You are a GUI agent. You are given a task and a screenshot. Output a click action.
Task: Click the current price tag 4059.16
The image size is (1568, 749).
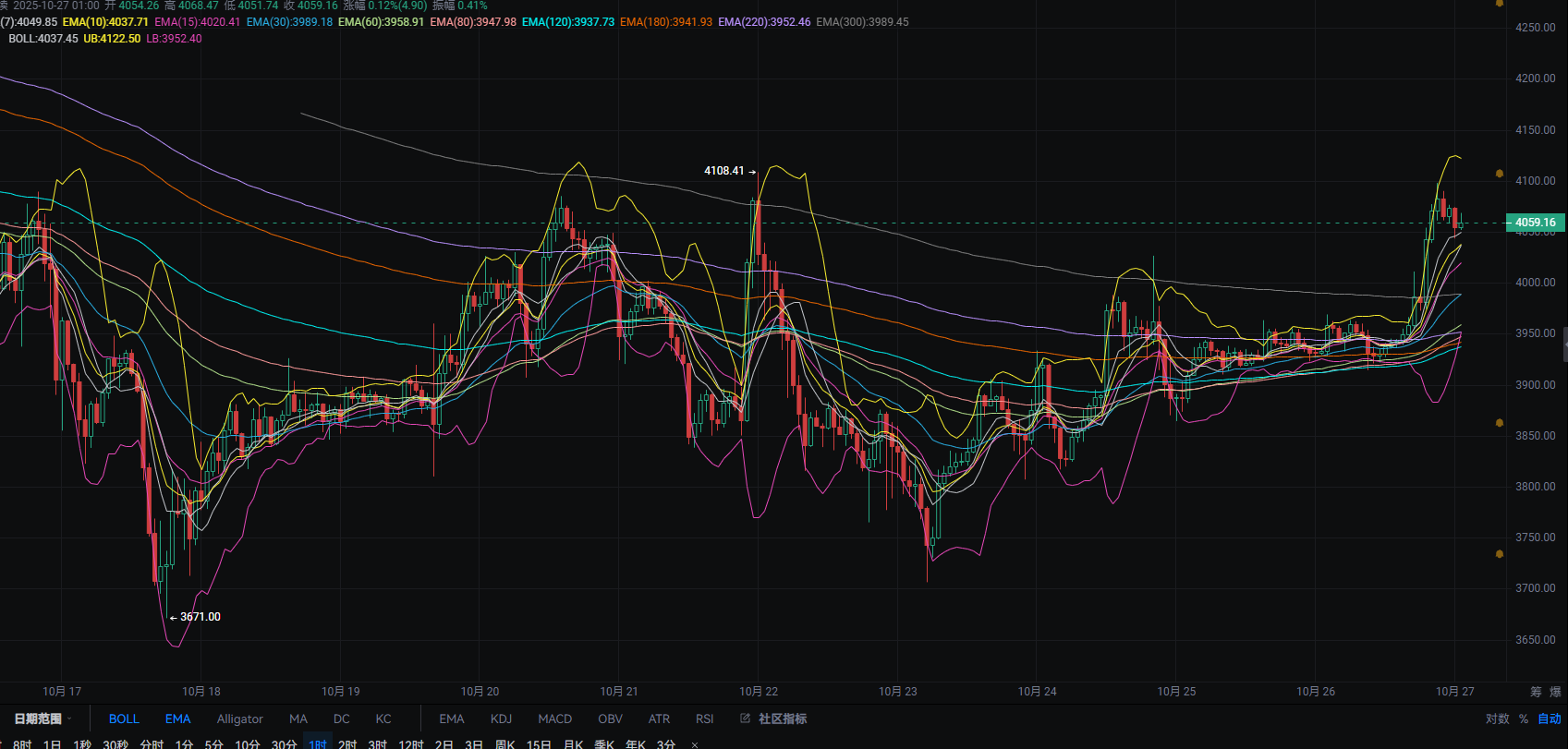pos(1535,223)
